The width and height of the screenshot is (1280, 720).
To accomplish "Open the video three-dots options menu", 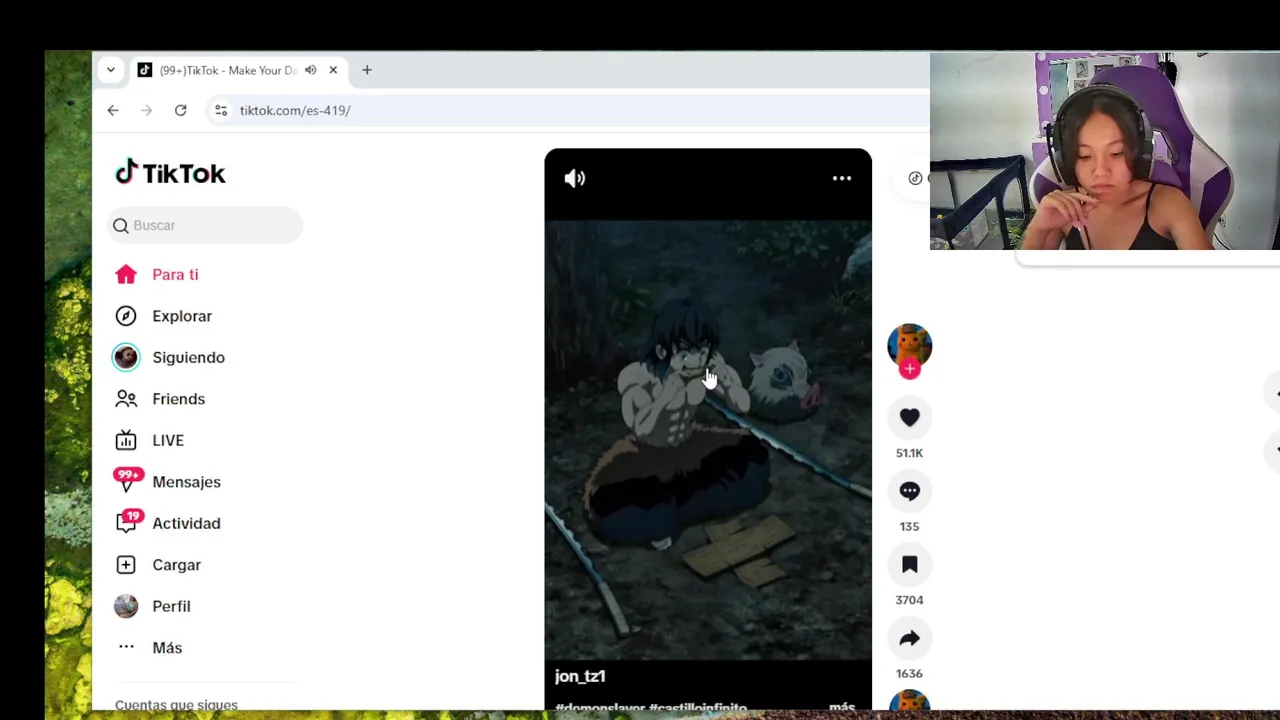I will tap(842, 178).
